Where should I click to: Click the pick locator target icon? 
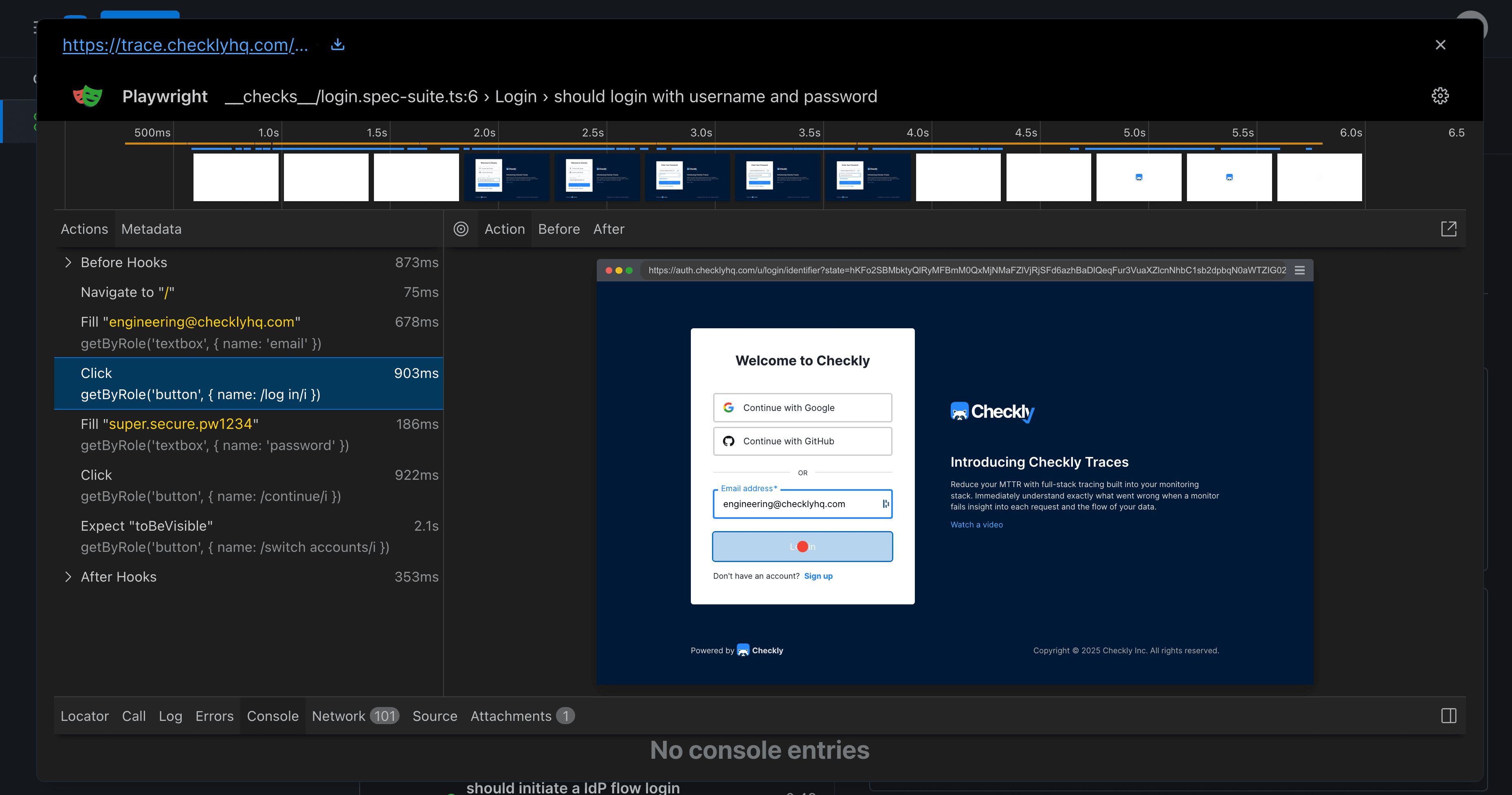coord(461,229)
